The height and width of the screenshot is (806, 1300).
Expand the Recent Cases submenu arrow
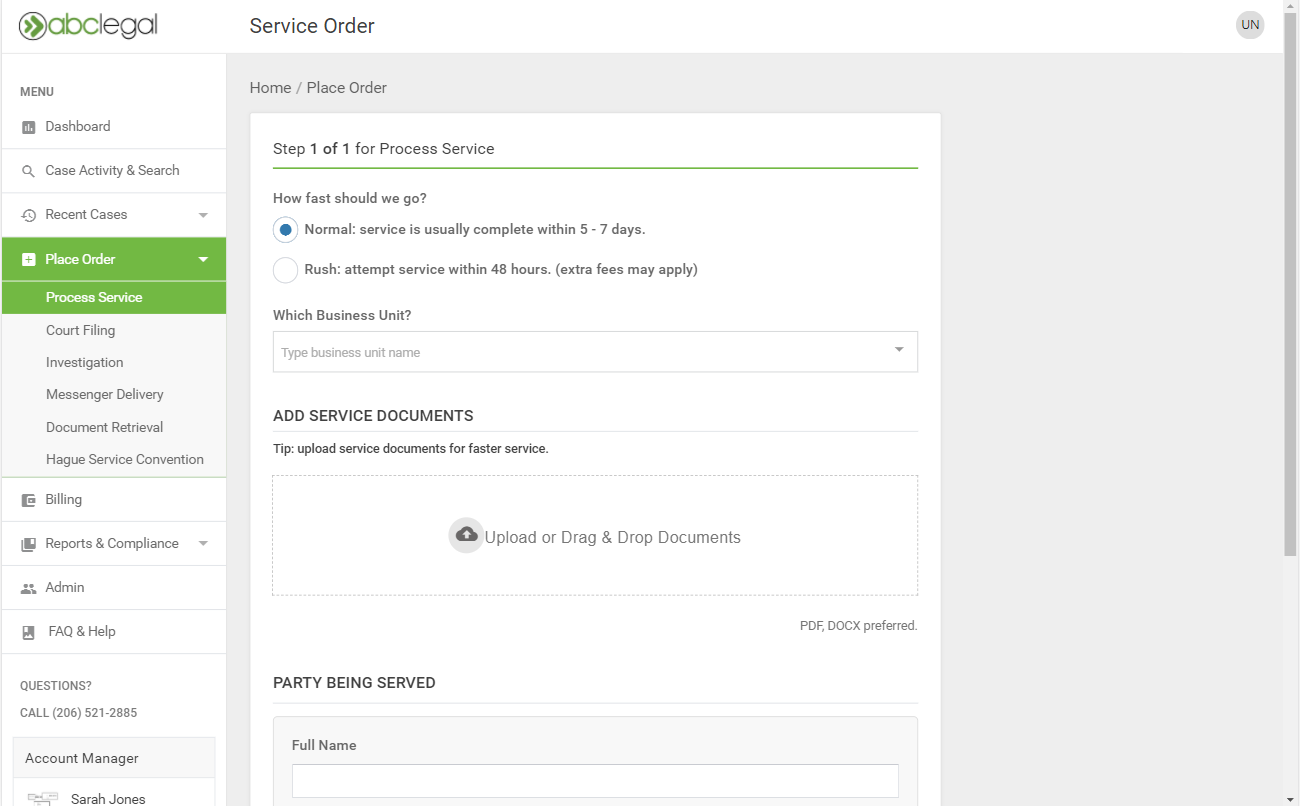(203, 215)
